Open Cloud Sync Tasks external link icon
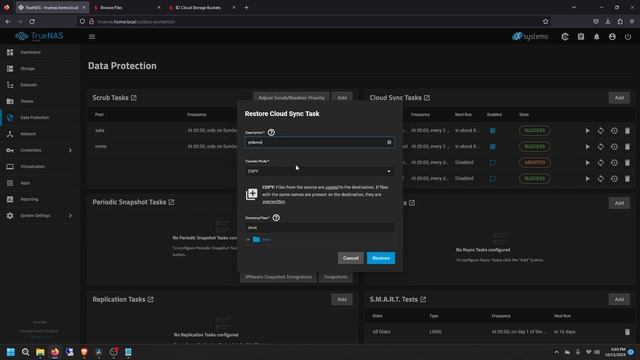Image resolution: width=640 pixels, height=360 pixels. coord(427,98)
